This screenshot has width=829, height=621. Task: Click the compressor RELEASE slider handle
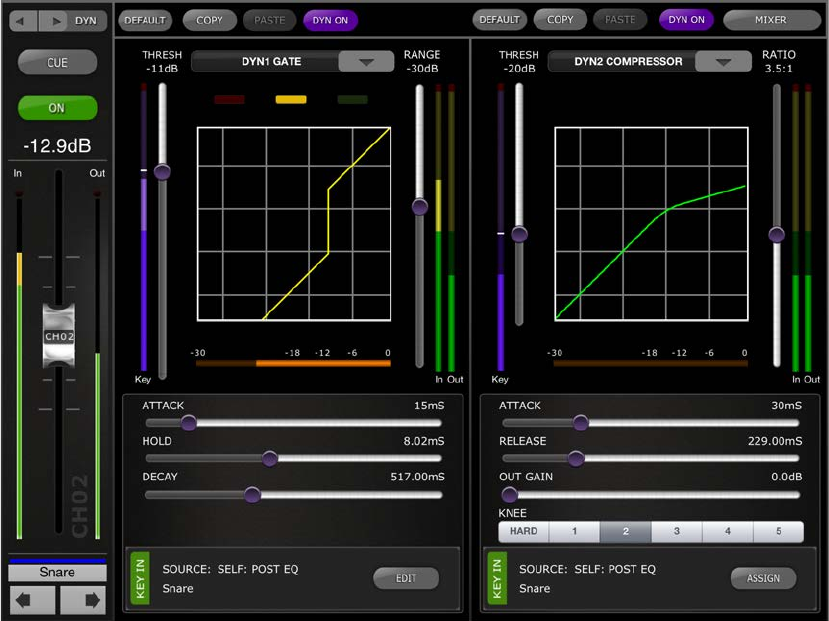coord(576,458)
